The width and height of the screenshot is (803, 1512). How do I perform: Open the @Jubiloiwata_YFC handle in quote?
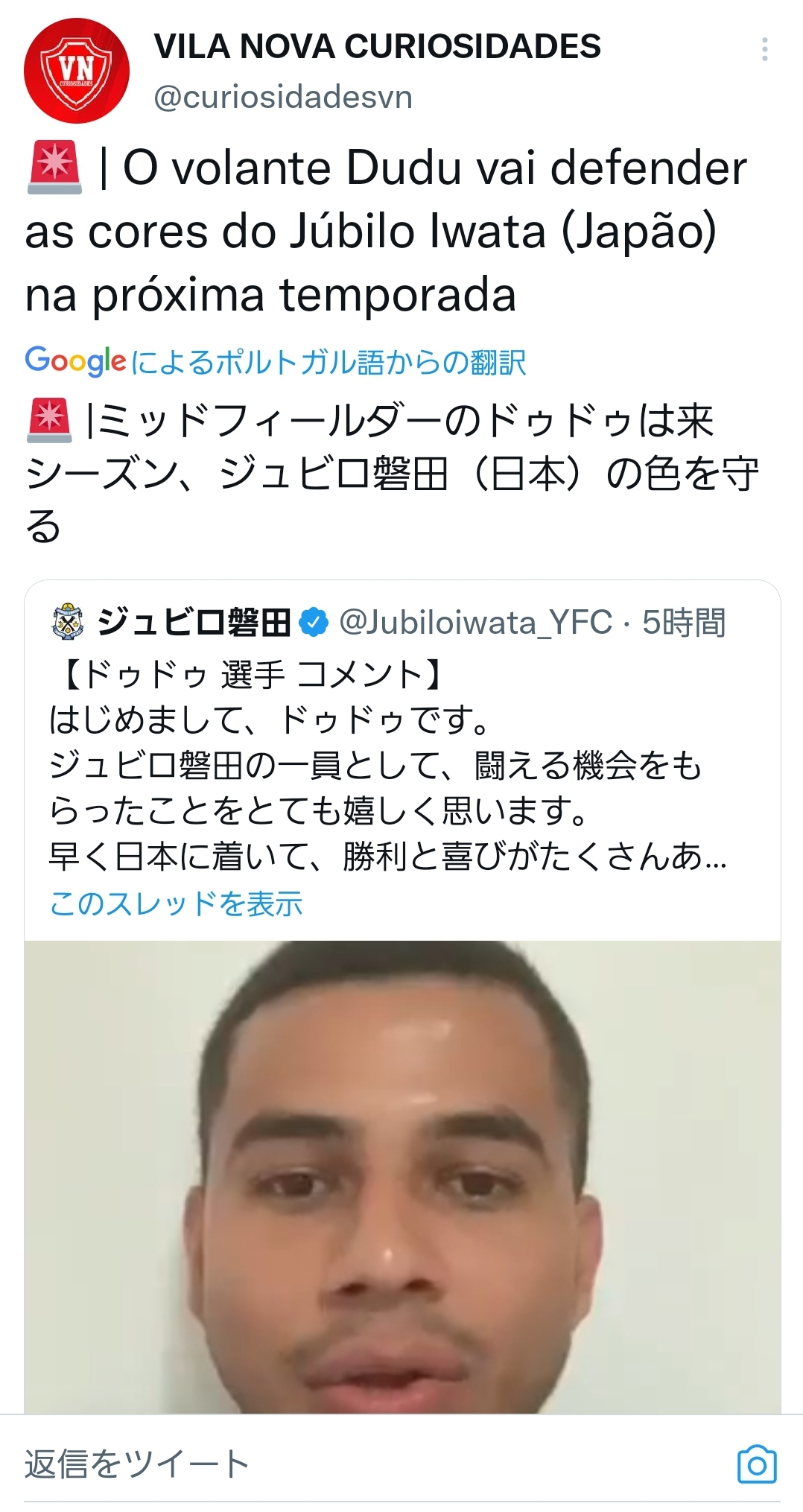tap(476, 623)
